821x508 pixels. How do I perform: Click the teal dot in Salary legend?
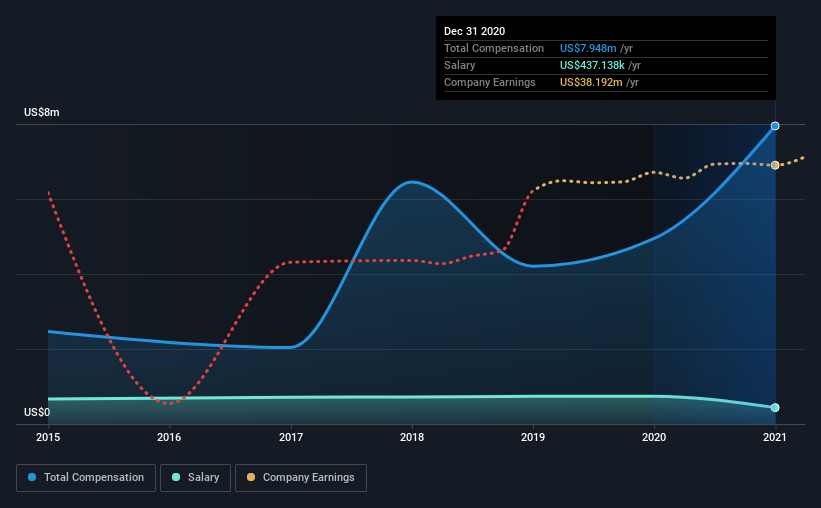(x=176, y=477)
